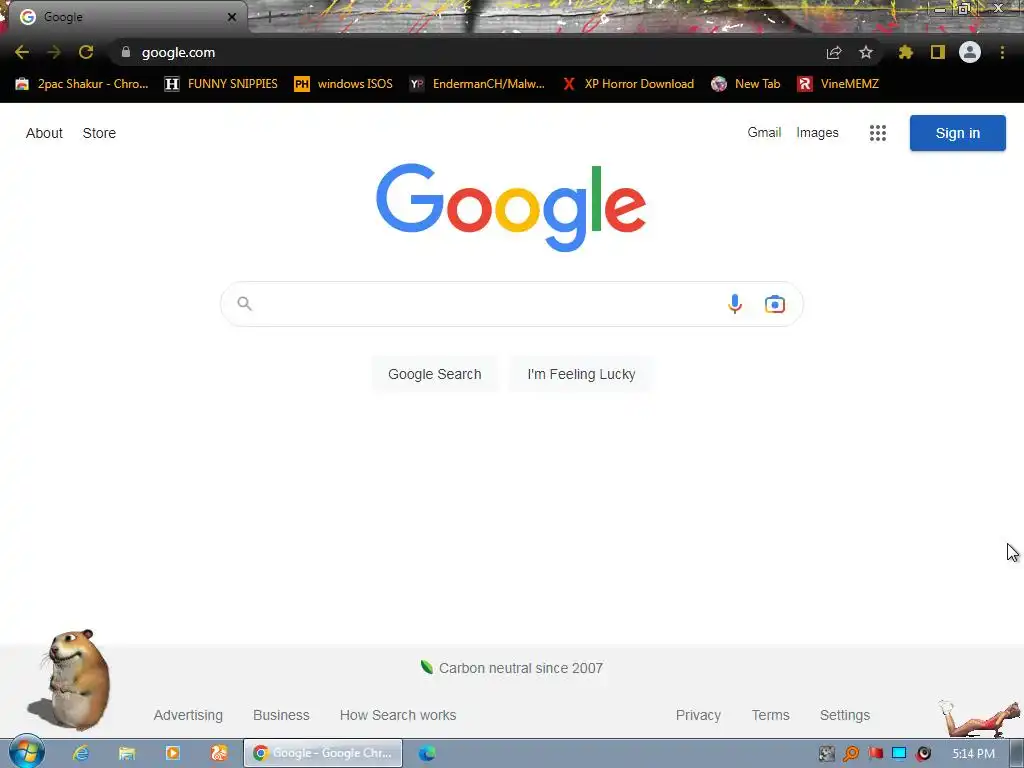Click the lock icon in the address bar
This screenshot has width=1024, height=768.
pos(126,52)
